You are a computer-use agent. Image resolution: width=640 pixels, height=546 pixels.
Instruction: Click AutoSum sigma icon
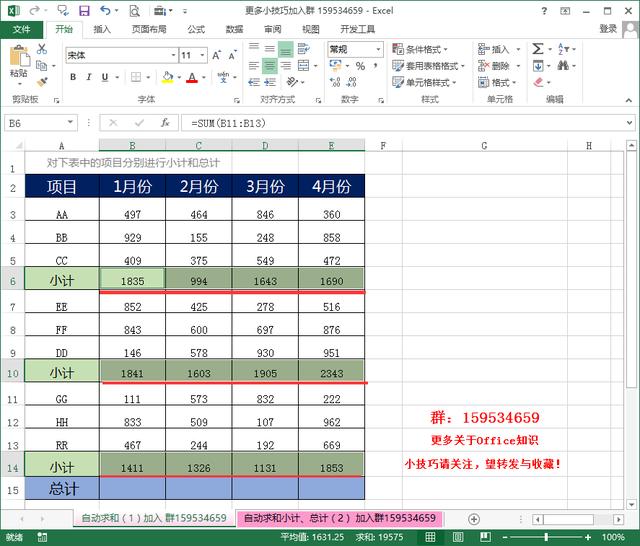point(538,49)
